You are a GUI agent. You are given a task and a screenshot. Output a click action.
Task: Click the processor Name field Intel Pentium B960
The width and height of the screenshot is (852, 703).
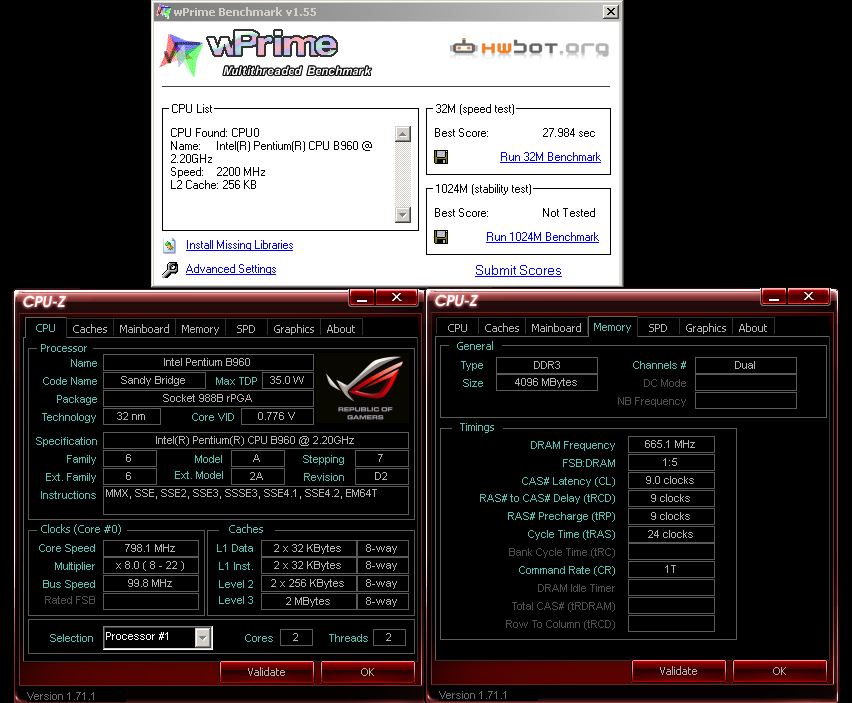(208, 362)
